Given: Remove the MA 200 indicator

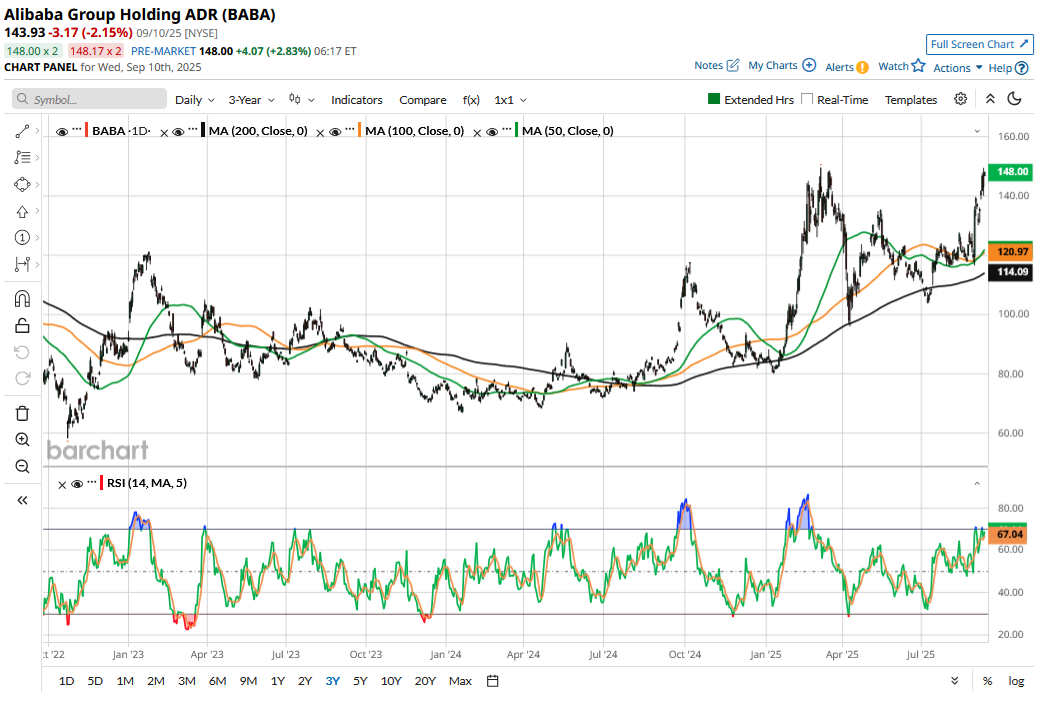Looking at the screenshot, I should point(164,133).
